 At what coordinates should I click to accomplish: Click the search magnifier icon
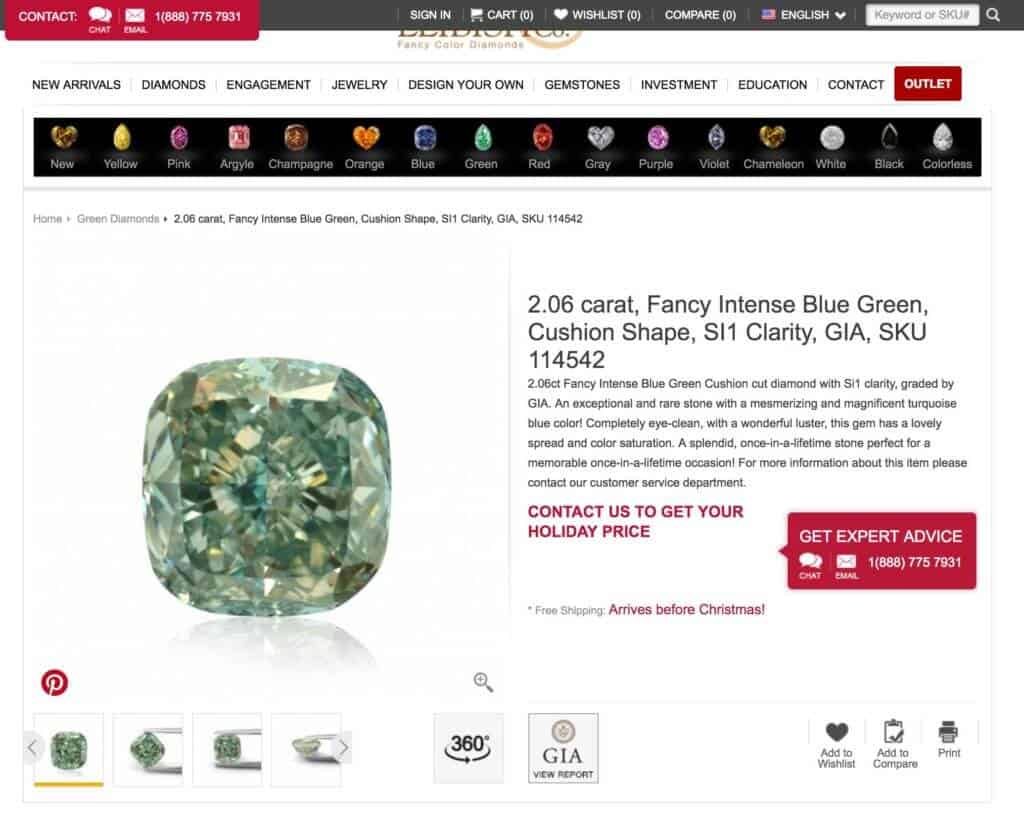click(993, 15)
